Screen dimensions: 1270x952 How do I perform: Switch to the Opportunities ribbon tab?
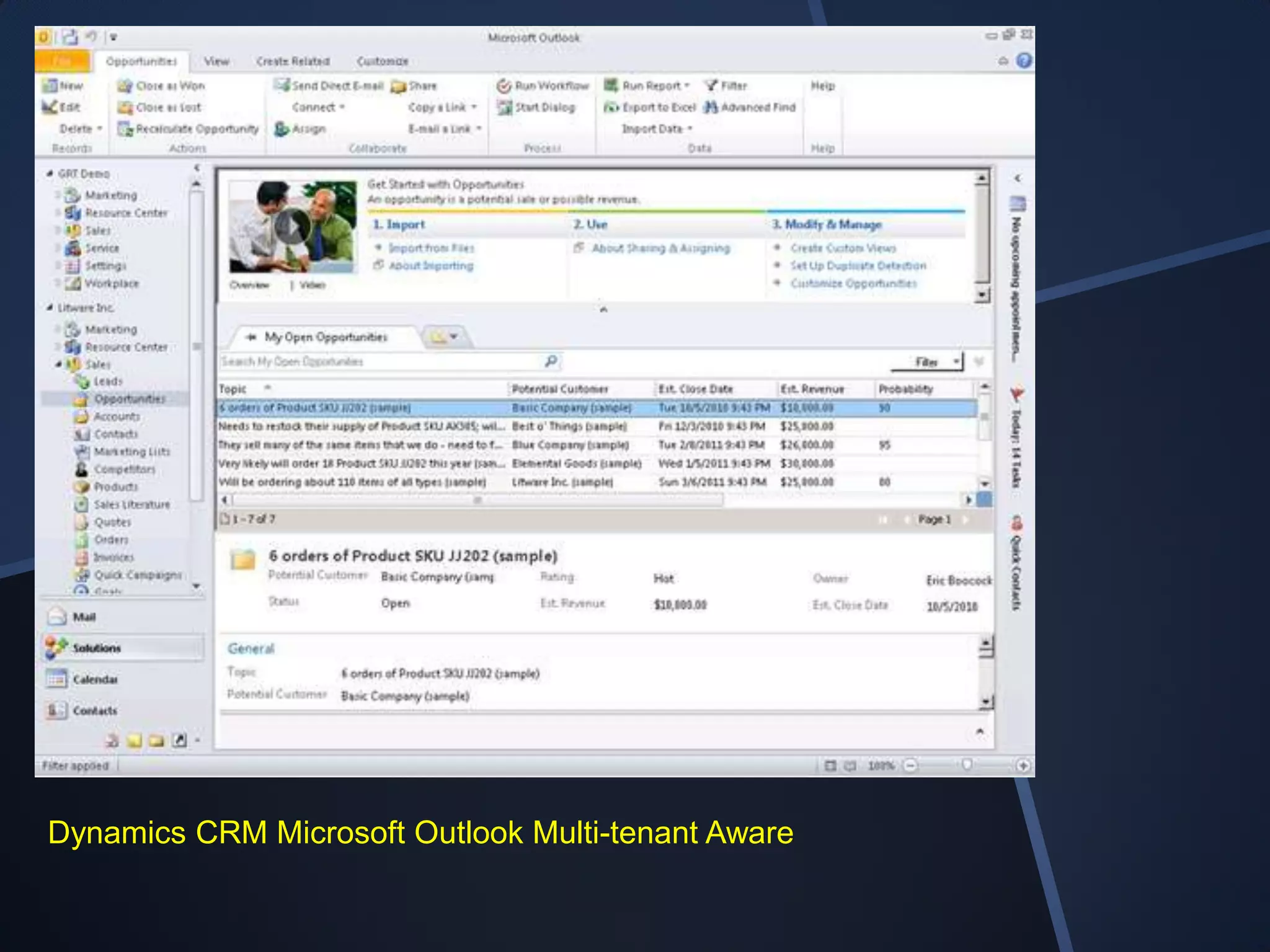pos(141,61)
